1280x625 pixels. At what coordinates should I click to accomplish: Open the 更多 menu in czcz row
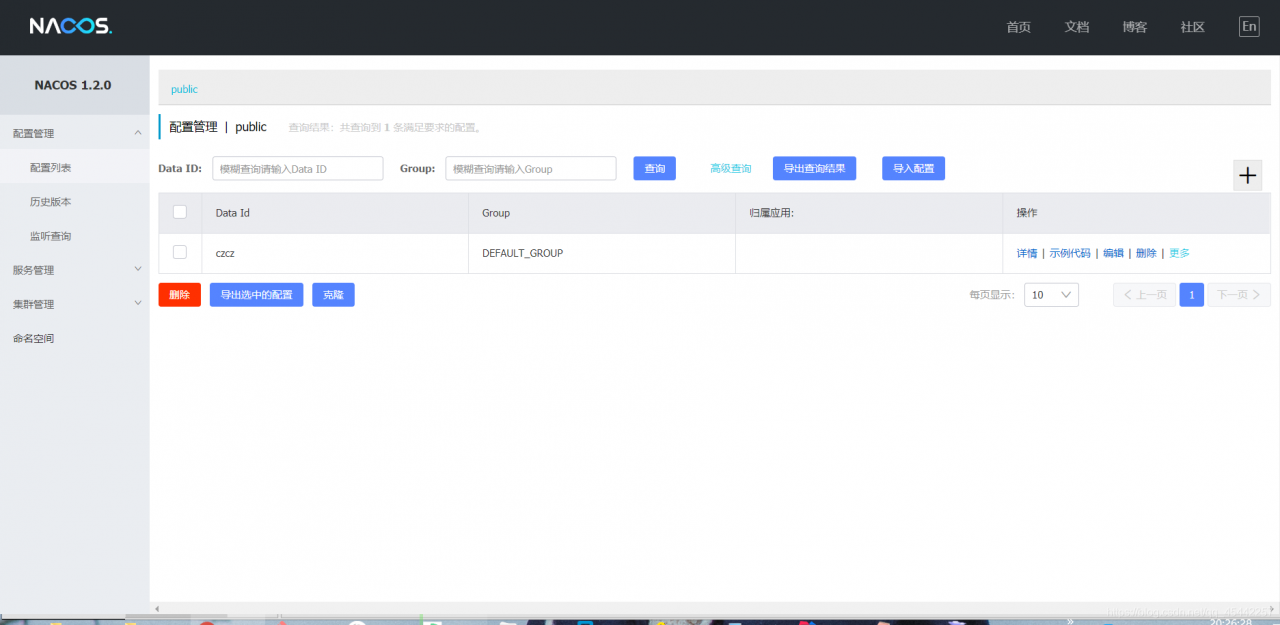[1179, 253]
